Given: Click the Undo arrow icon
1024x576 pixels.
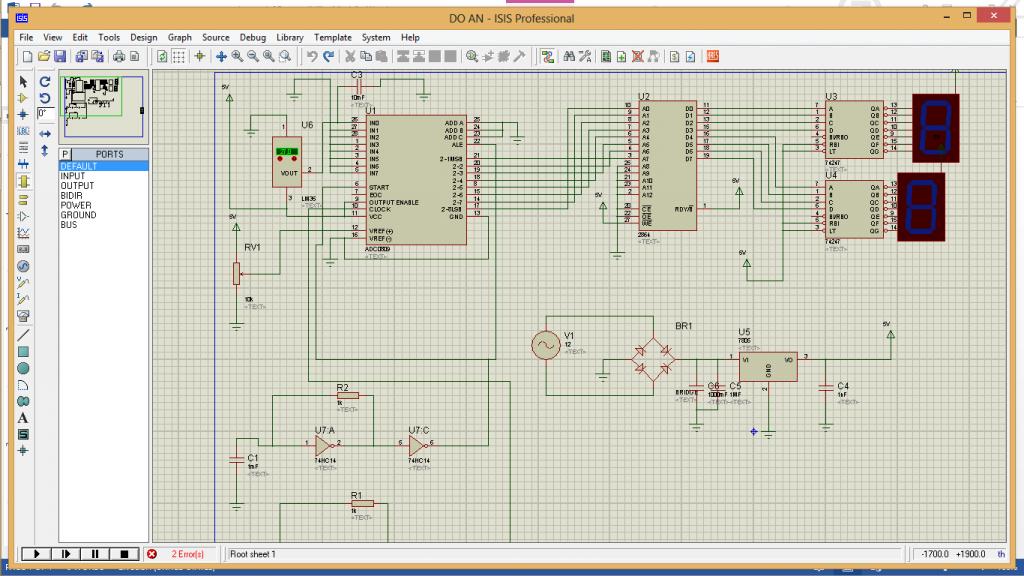Looking at the screenshot, I should coord(312,56).
